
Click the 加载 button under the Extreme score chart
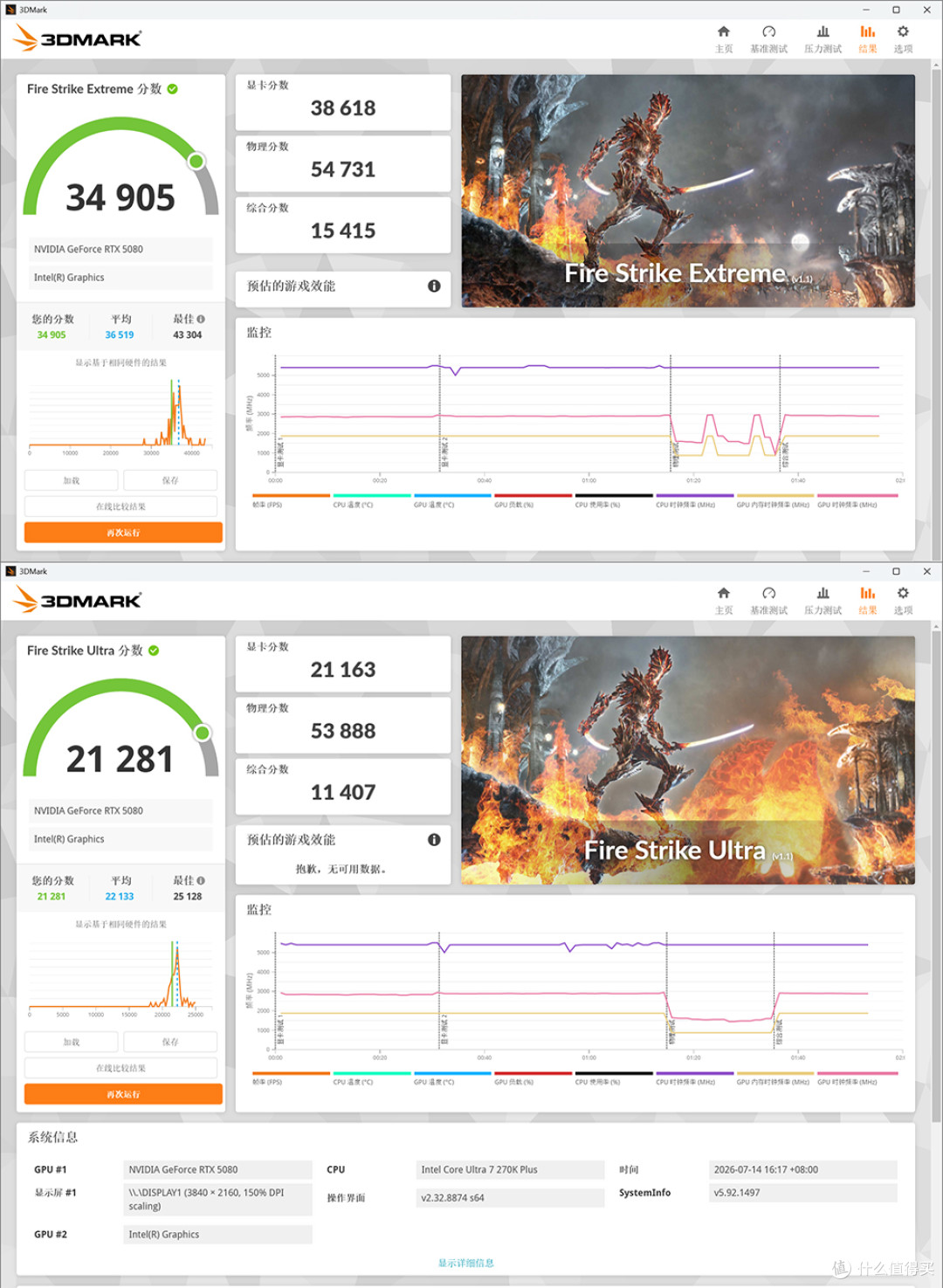71,480
